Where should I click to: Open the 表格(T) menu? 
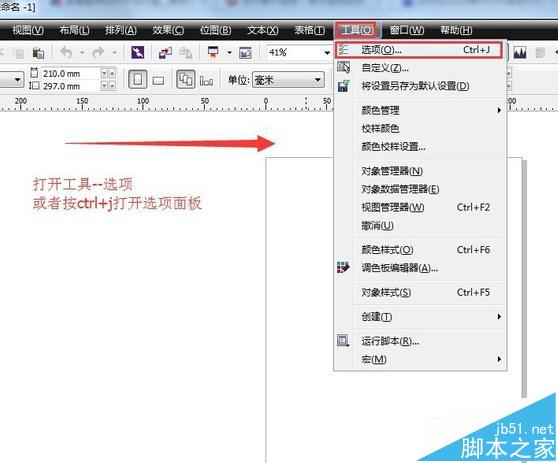pos(310,30)
